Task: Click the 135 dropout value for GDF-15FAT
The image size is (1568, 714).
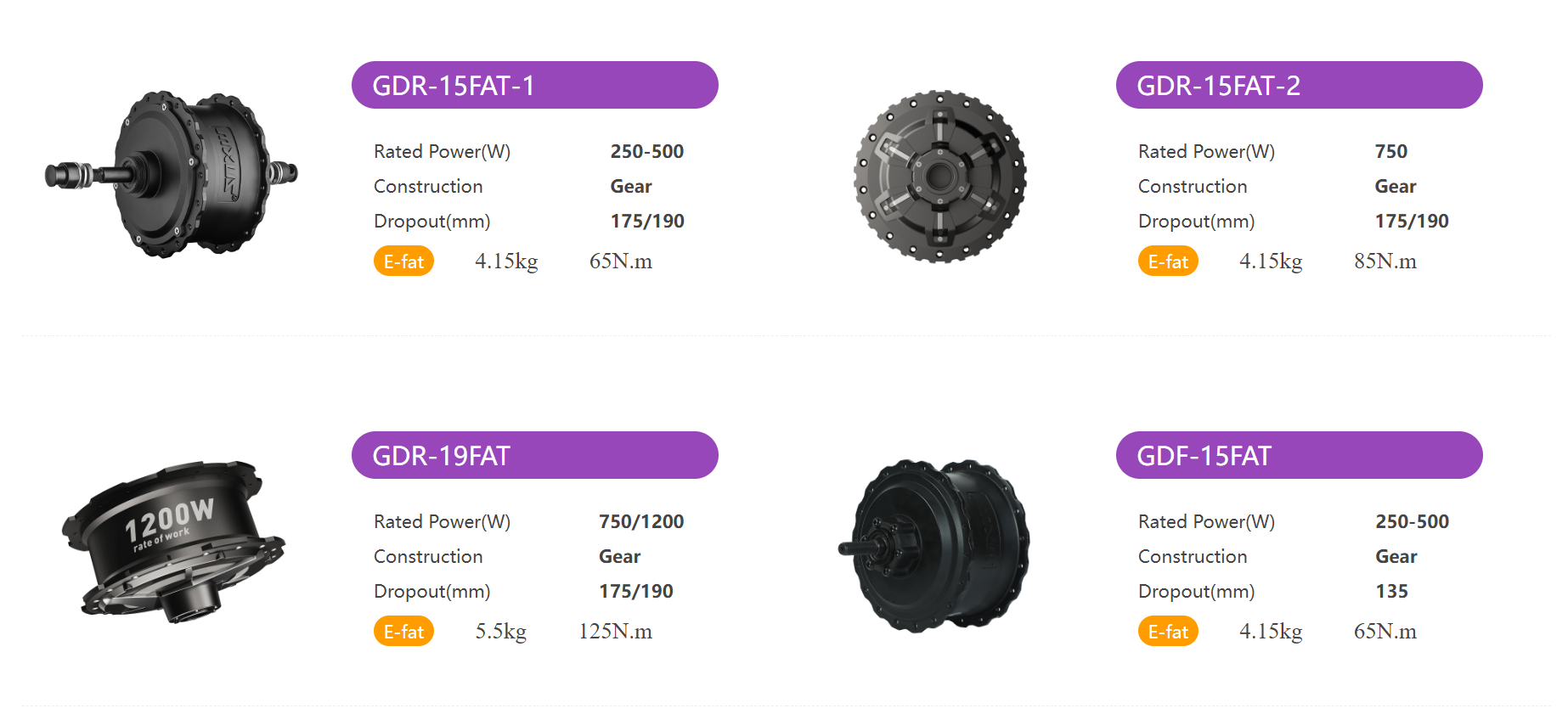Action: (1391, 591)
